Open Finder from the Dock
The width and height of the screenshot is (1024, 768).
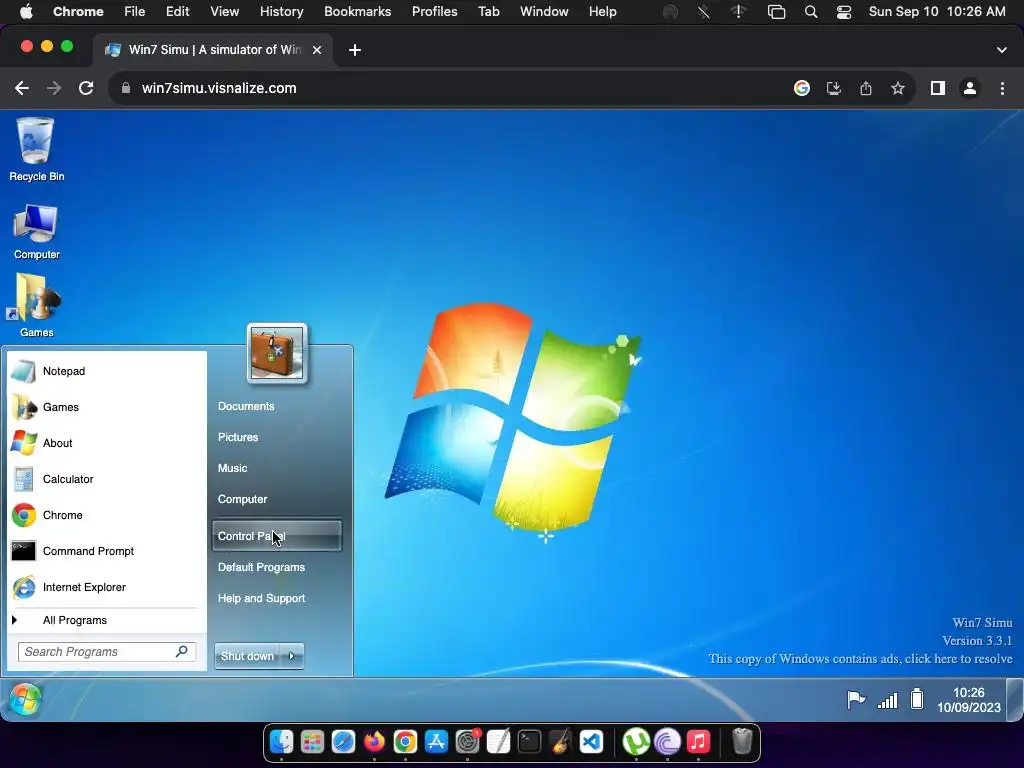(x=281, y=742)
